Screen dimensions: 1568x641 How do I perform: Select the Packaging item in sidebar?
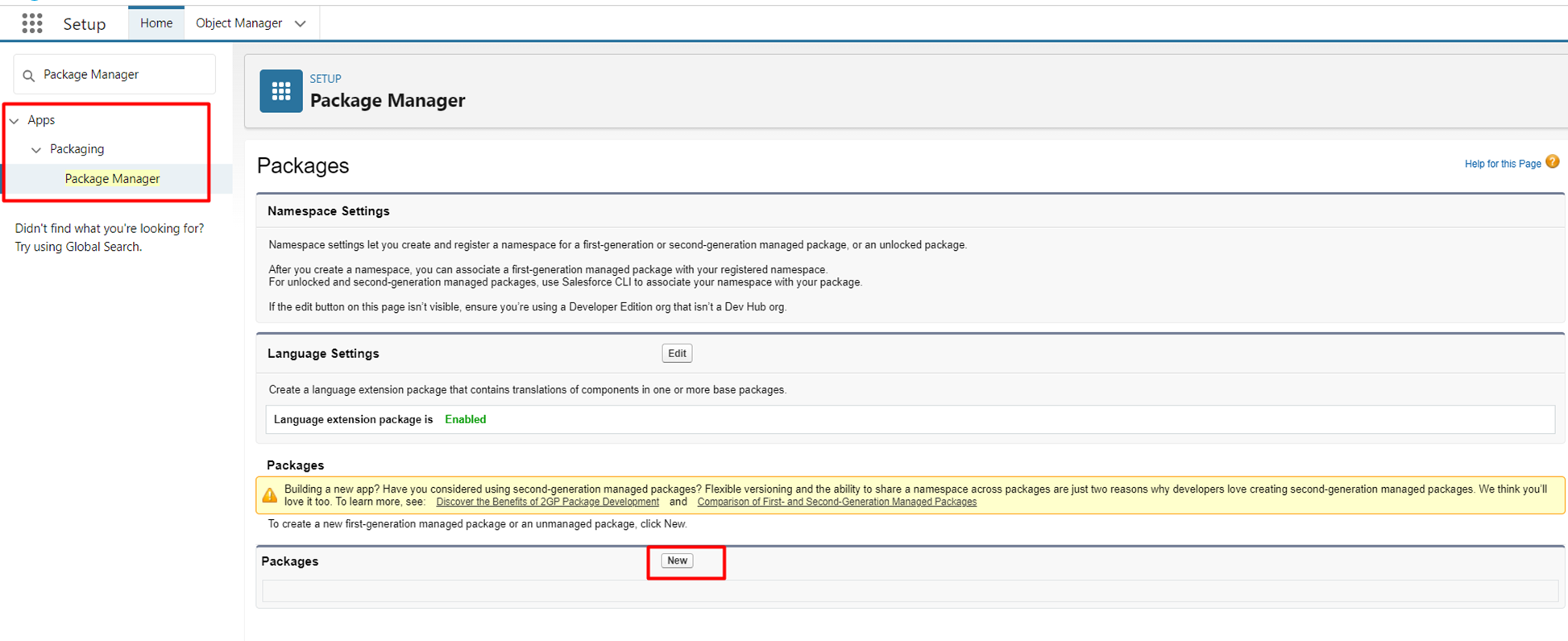77,149
